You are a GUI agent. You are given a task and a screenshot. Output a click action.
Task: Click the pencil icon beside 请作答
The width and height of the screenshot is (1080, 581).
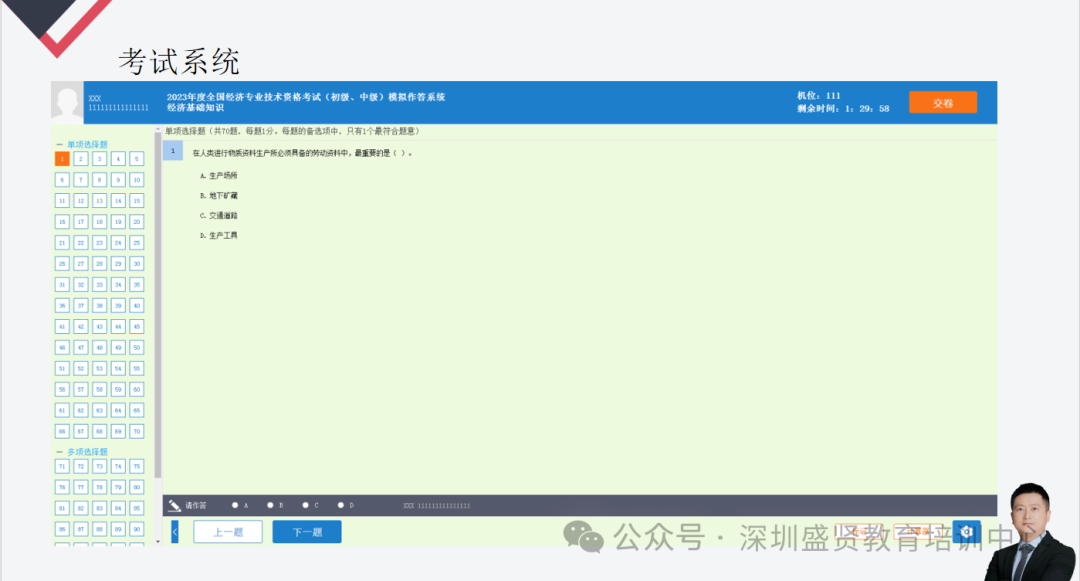point(175,506)
